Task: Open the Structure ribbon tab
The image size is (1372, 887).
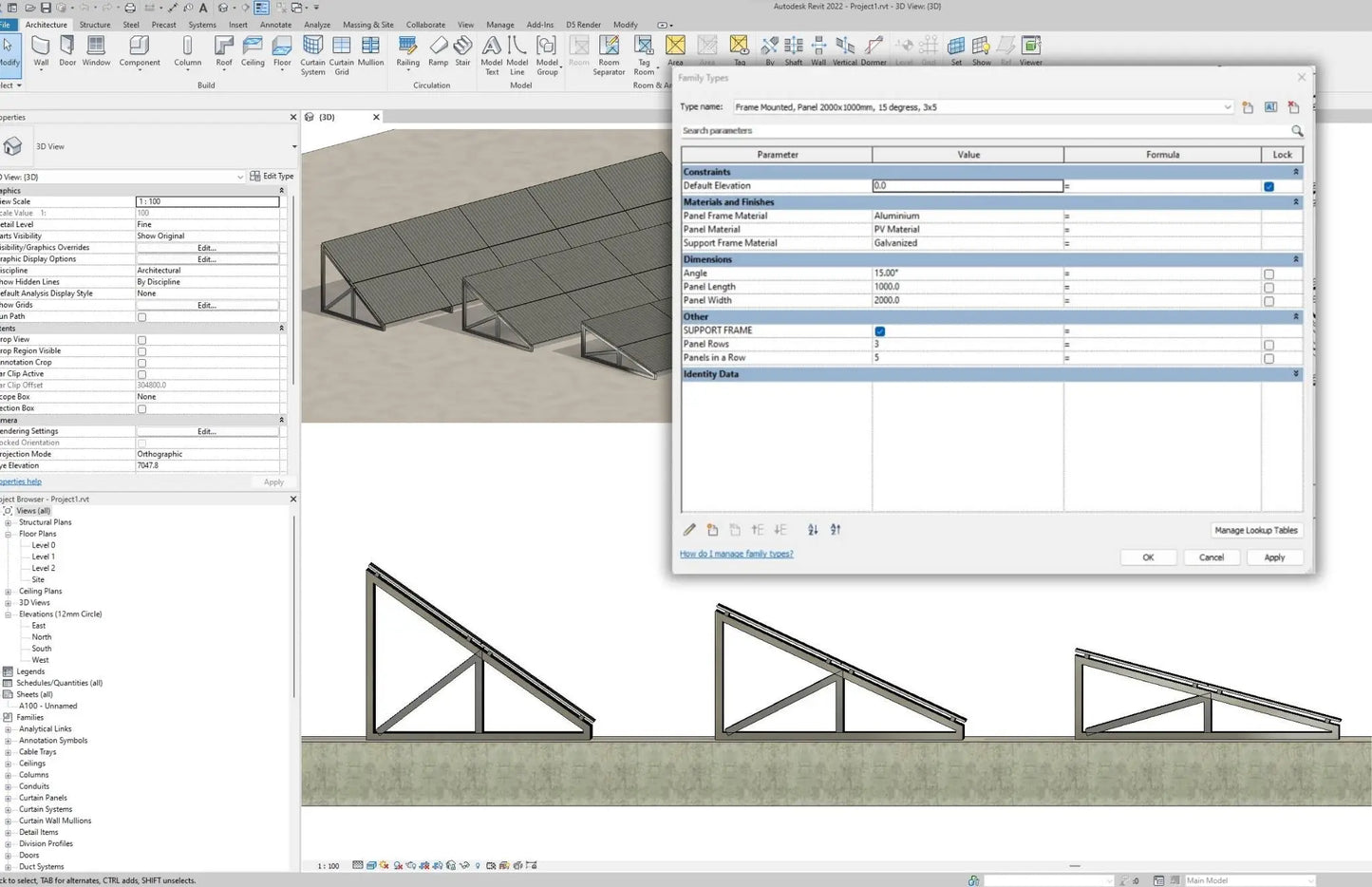Action: [94, 25]
